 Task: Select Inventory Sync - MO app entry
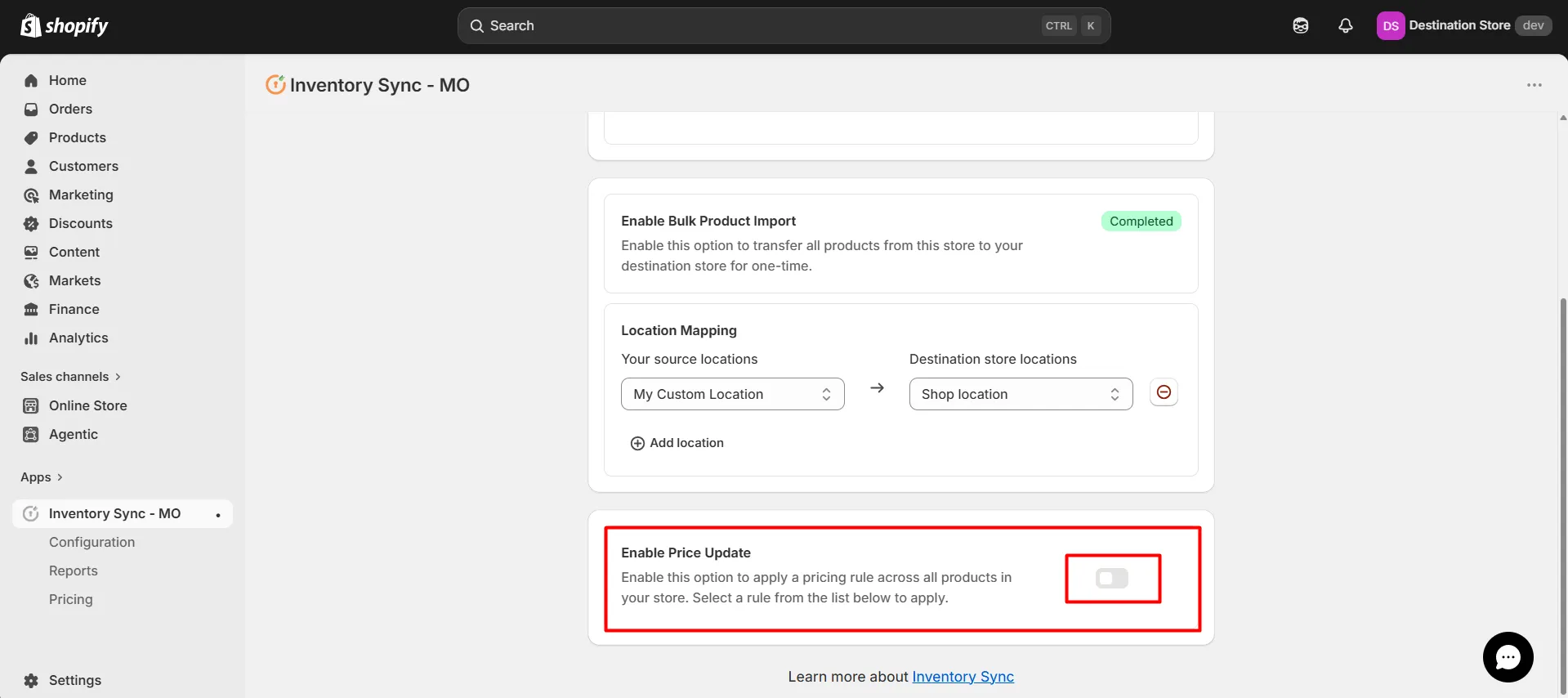[x=123, y=513]
